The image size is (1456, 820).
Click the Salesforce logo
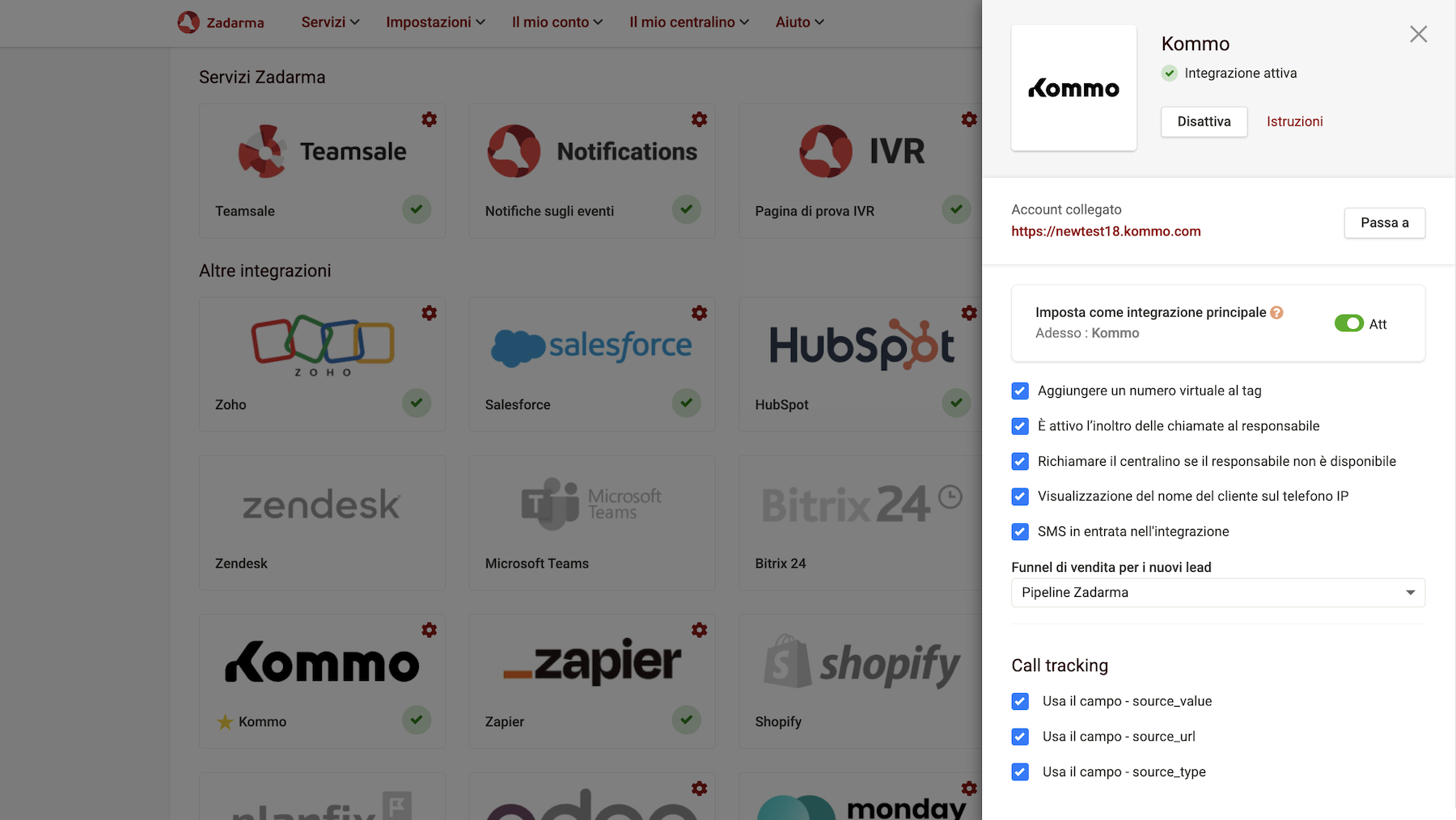pos(591,346)
